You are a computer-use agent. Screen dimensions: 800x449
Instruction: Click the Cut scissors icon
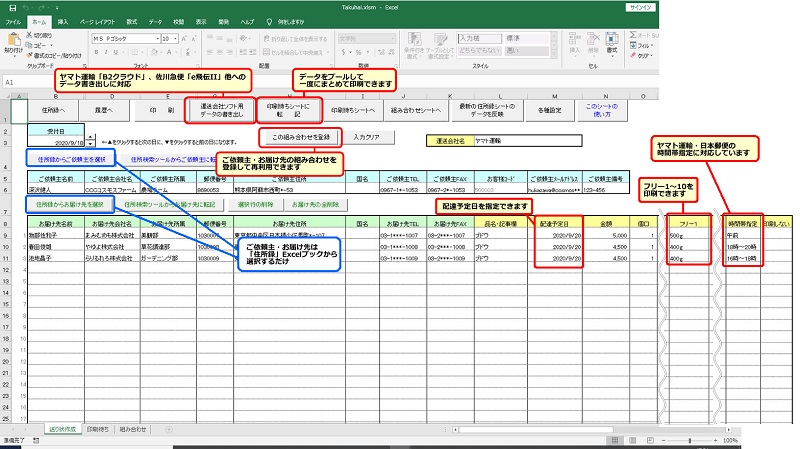click(37, 35)
